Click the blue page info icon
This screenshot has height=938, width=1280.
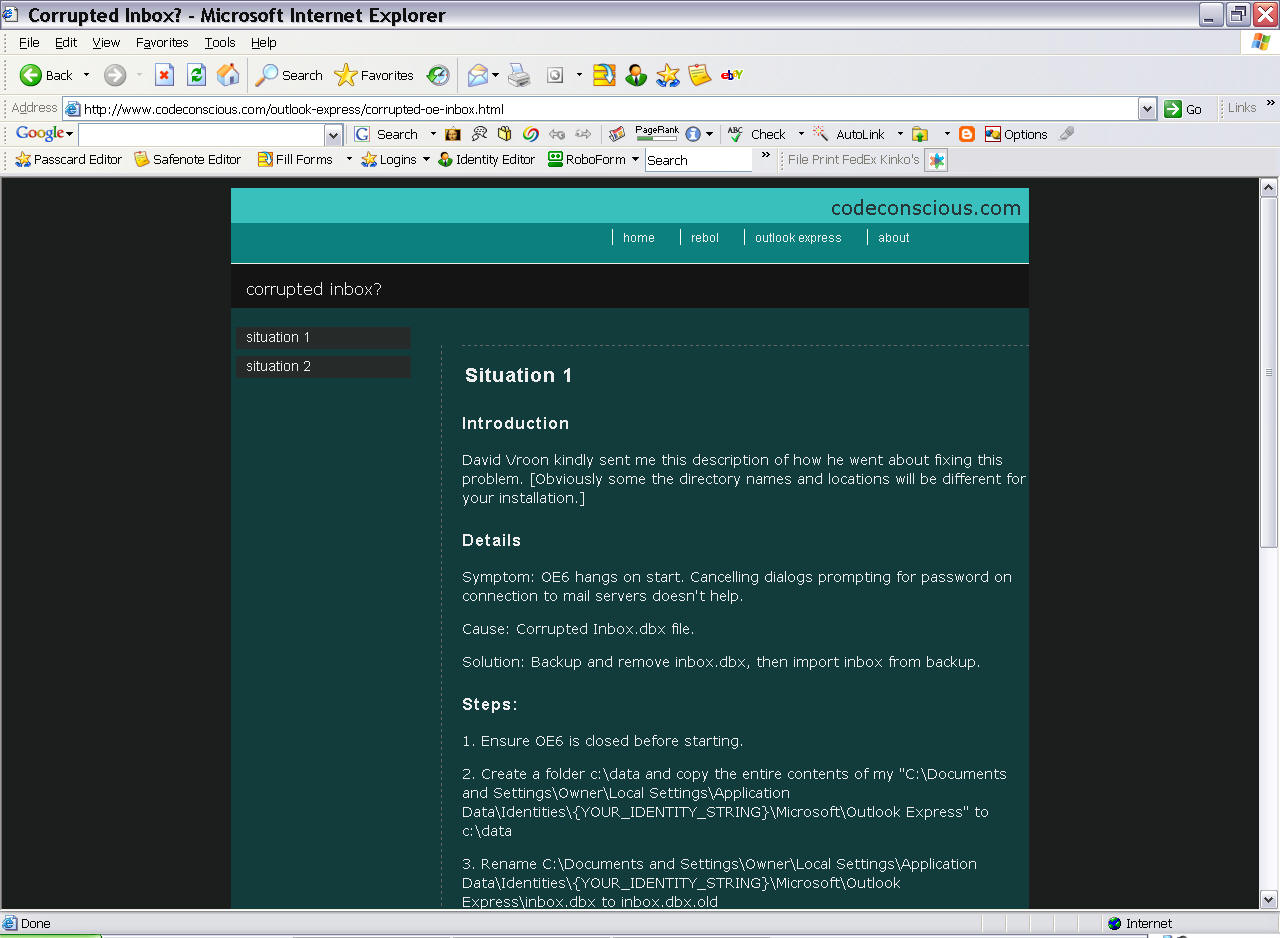(x=692, y=134)
